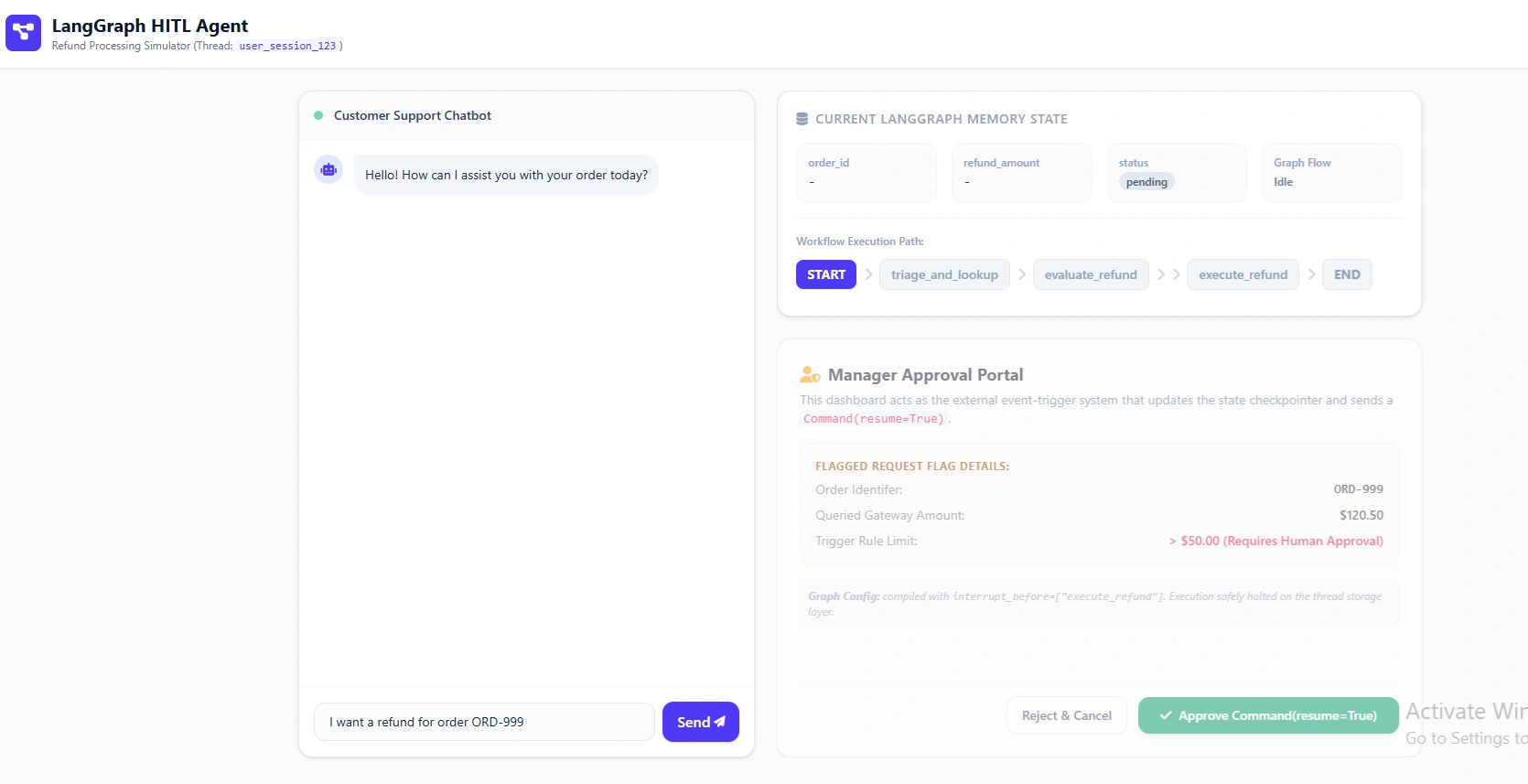Viewport: 1528px width, 784px height.
Task: Click the CURRENT LANGGRAPH MEMORY STATE heading
Action: [942, 119]
